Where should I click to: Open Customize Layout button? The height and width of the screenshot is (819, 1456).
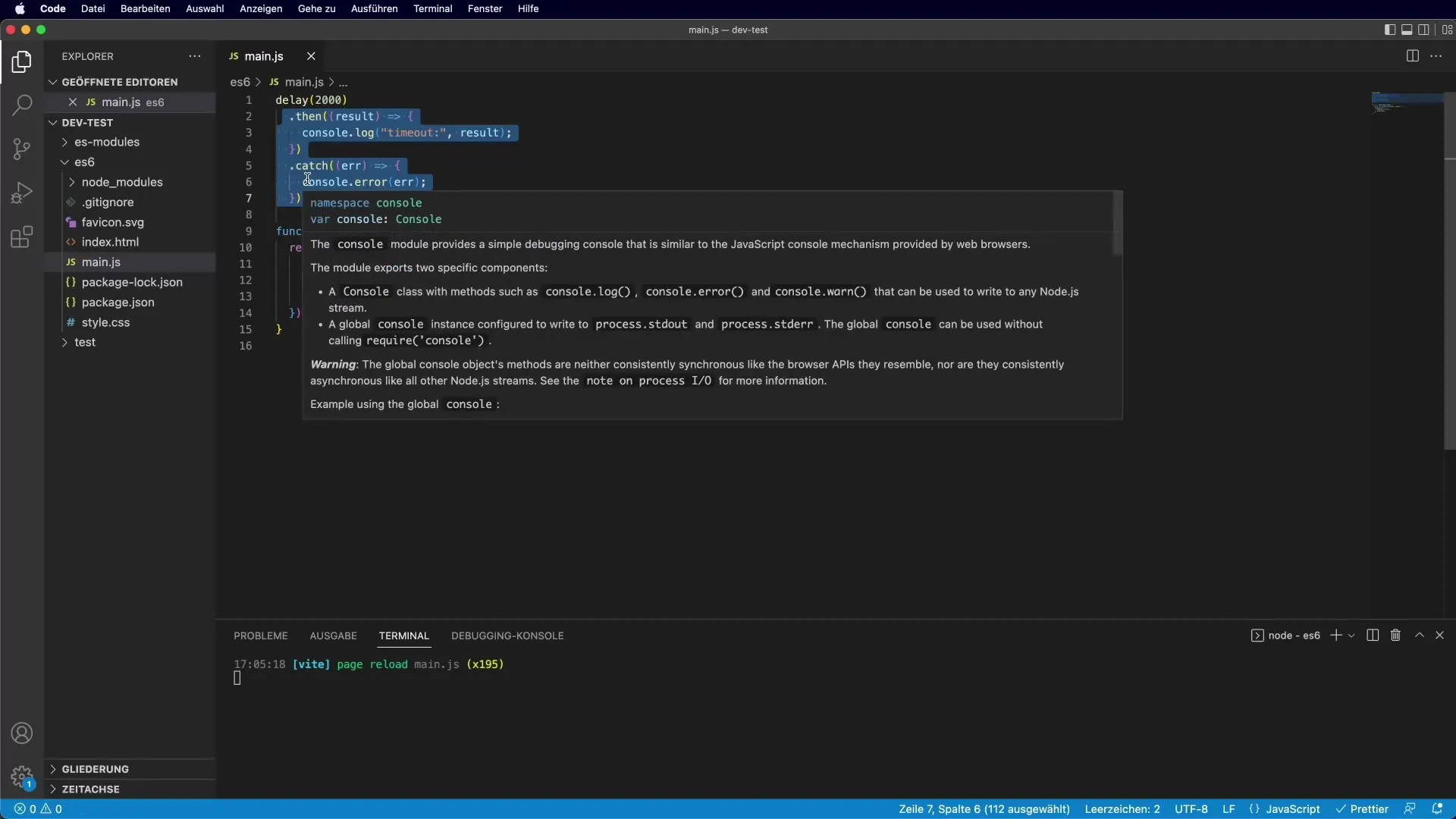click(1447, 30)
